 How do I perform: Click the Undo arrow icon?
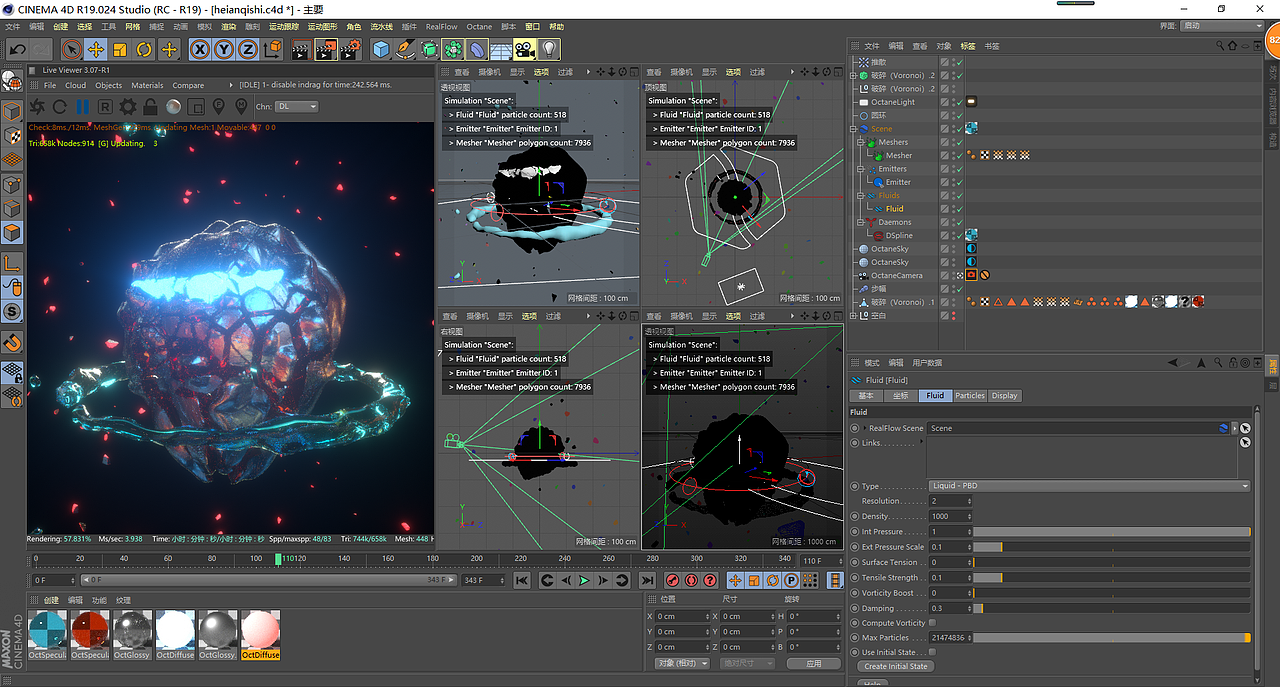point(18,49)
